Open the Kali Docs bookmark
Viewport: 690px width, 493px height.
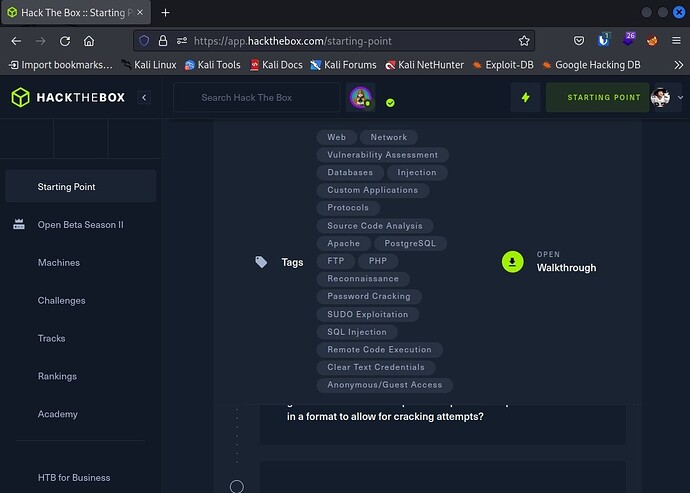(x=276, y=65)
